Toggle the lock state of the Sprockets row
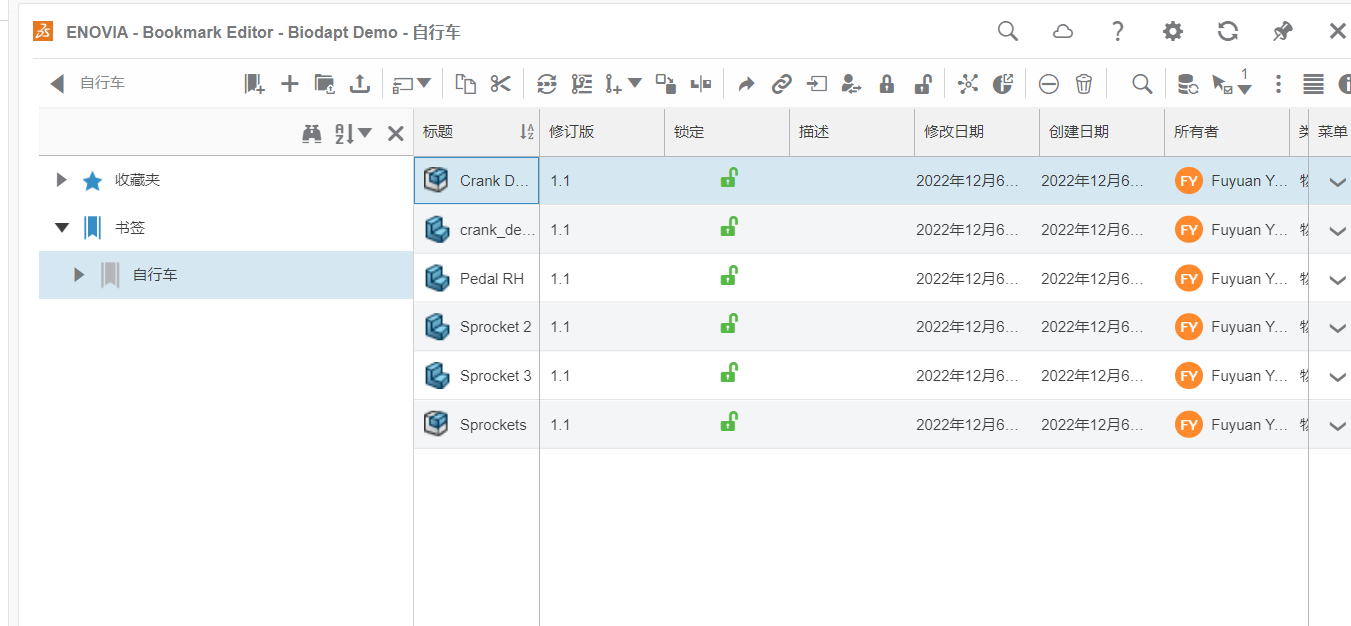Image resolution: width=1351 pixels, height=626 pixels. tap(728, 424)
